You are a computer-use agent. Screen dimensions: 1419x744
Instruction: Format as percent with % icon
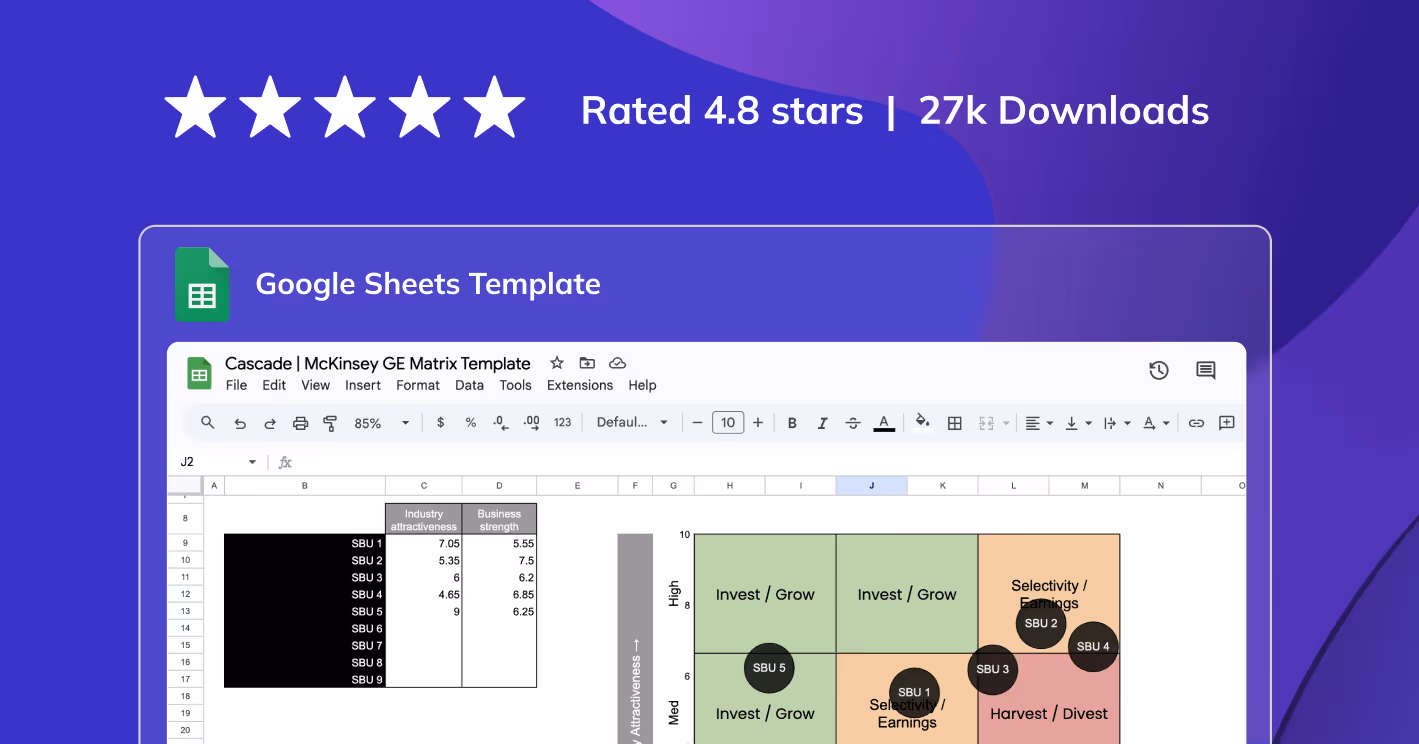coord(470,423)
